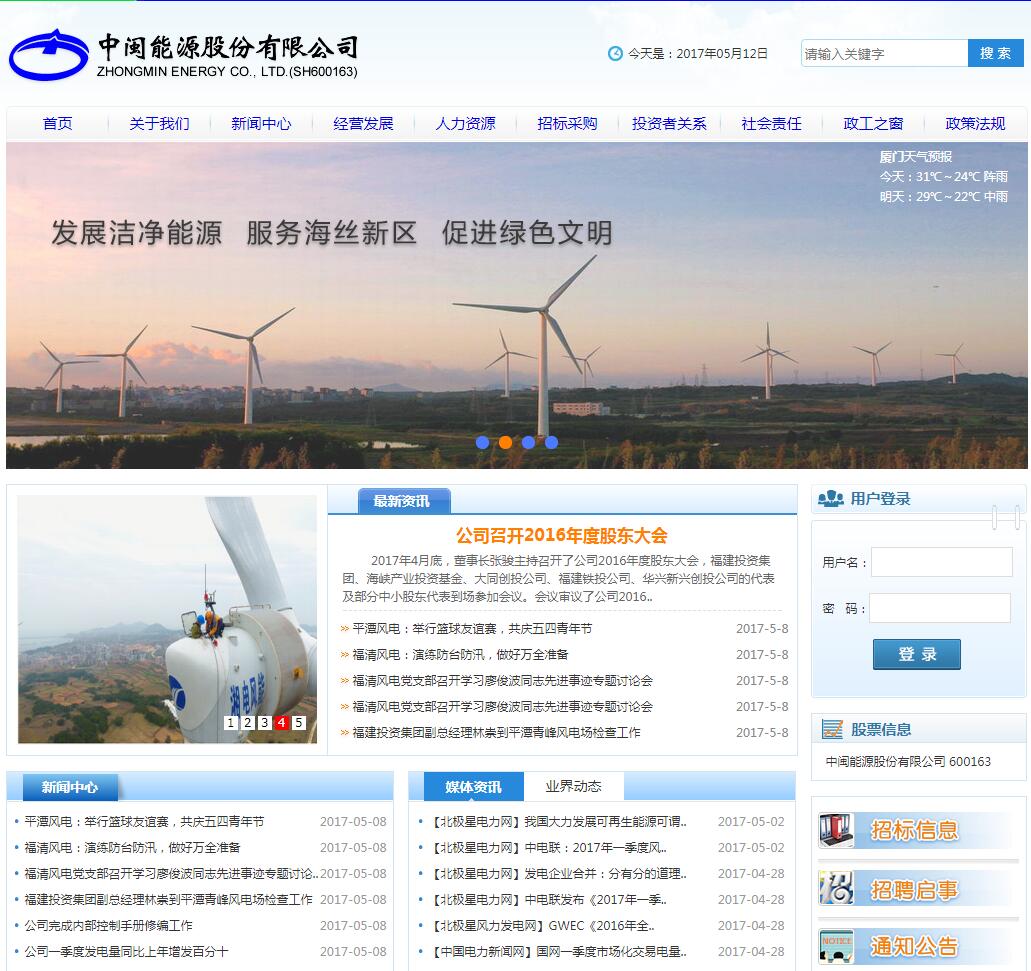Viewport: 1031px width, 971px height.
Task: Open 公司完成内部控制手册修编工作 article
Action: click(108, 926)
